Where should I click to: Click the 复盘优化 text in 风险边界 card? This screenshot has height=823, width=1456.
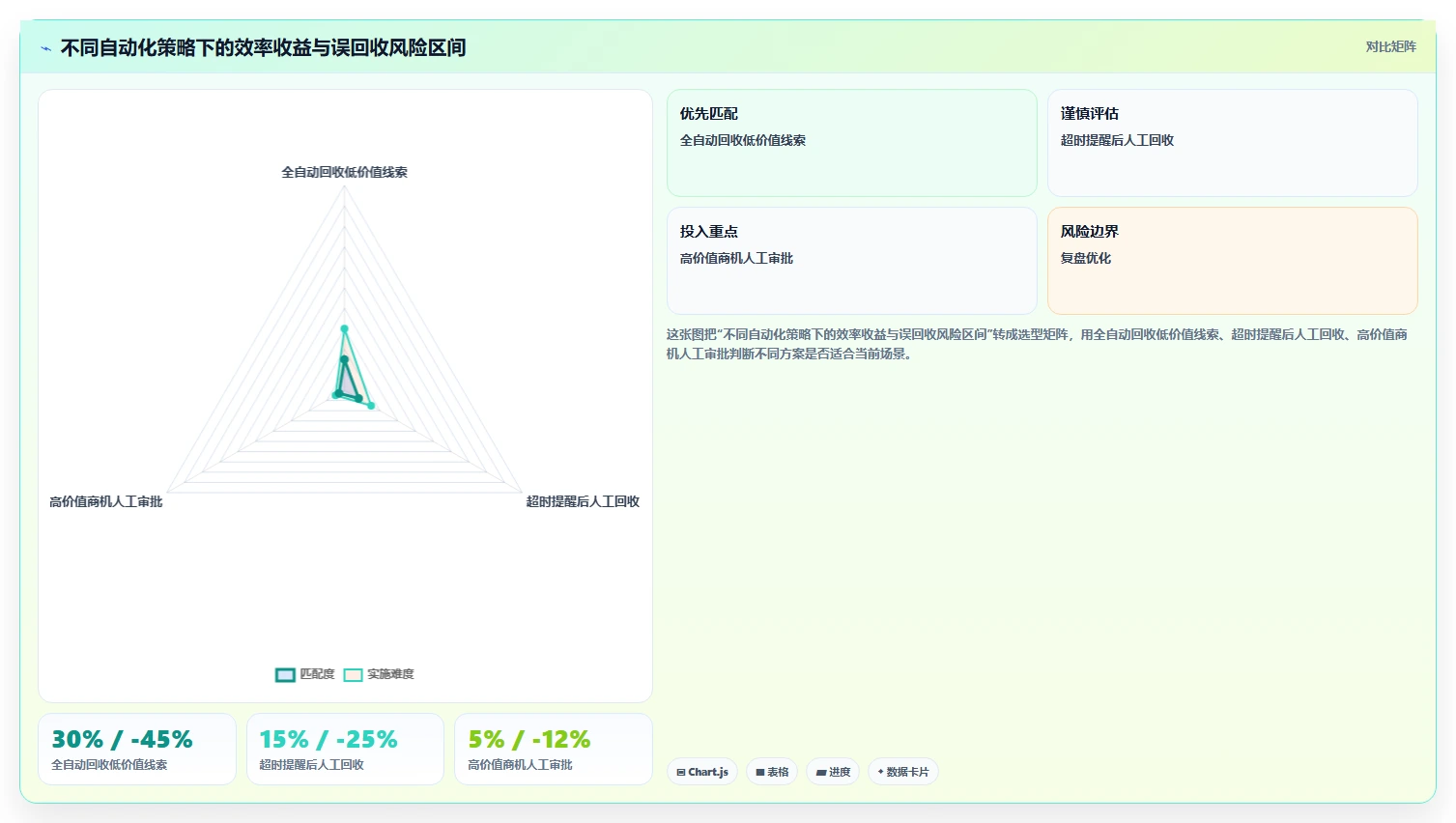[1086, 258]
